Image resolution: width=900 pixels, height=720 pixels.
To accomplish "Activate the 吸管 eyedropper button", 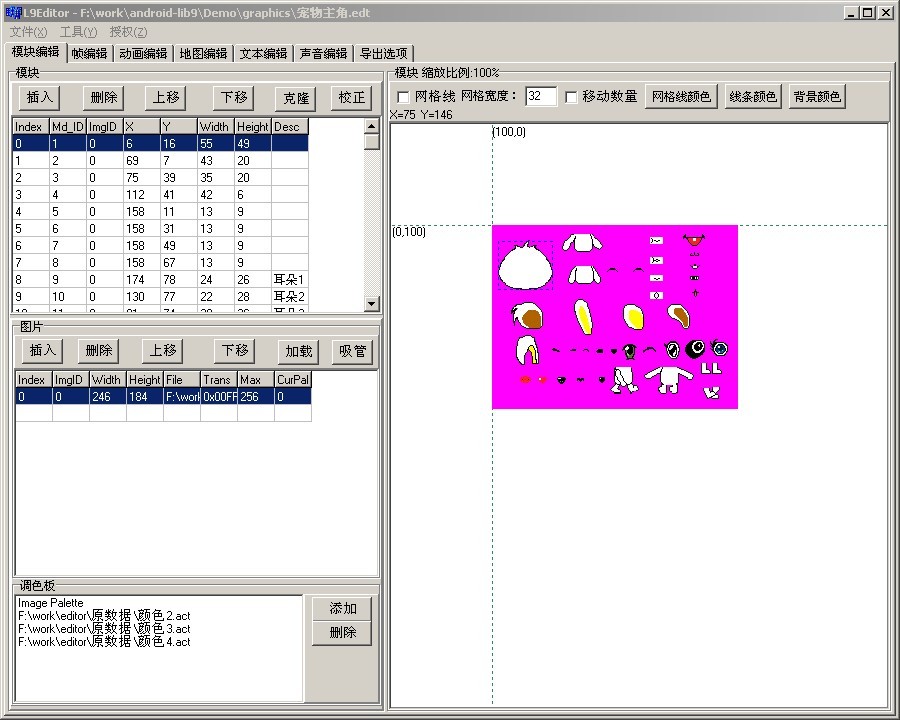I will click(352, 351).
